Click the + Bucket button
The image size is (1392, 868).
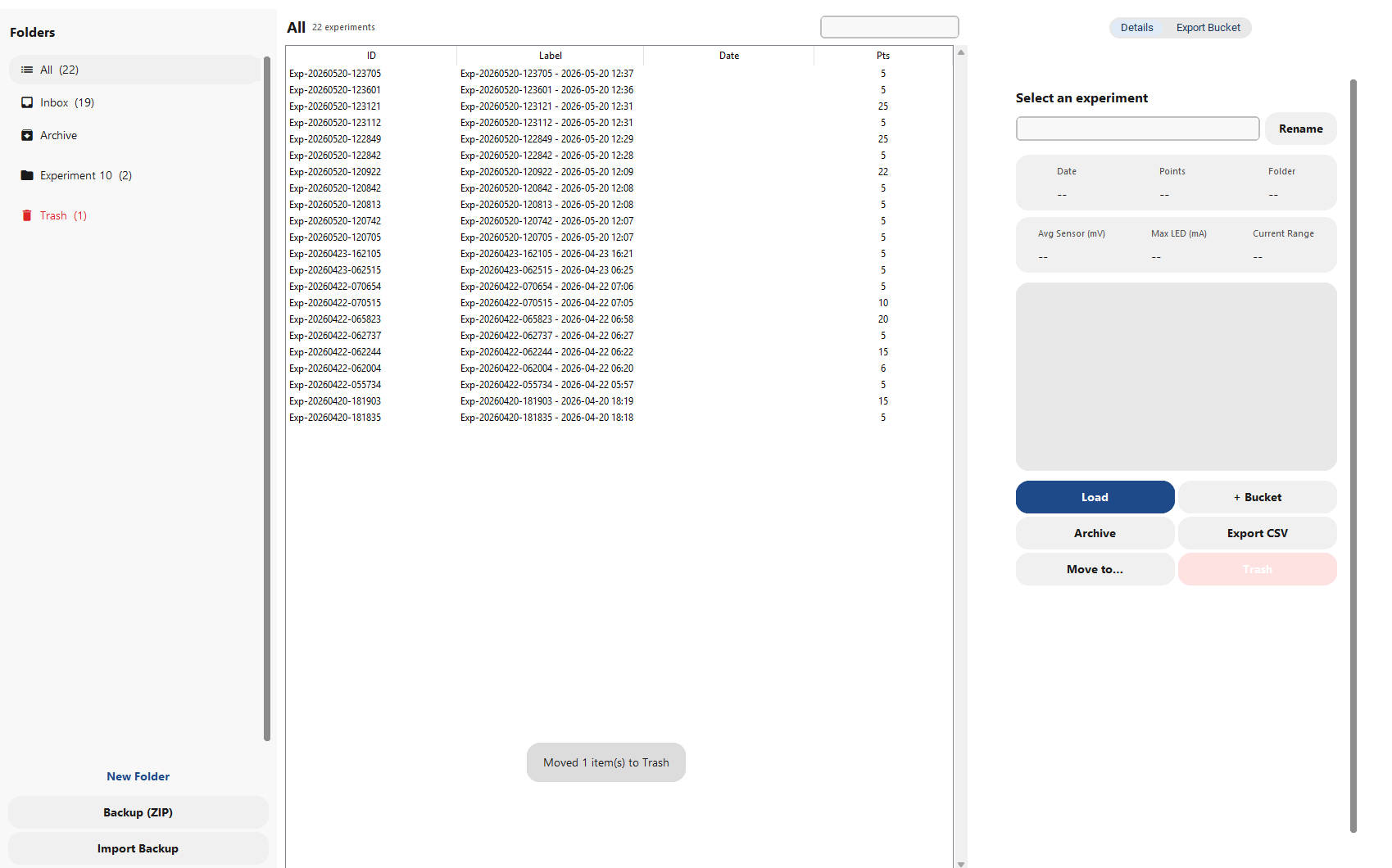(x=1258, y=497)
